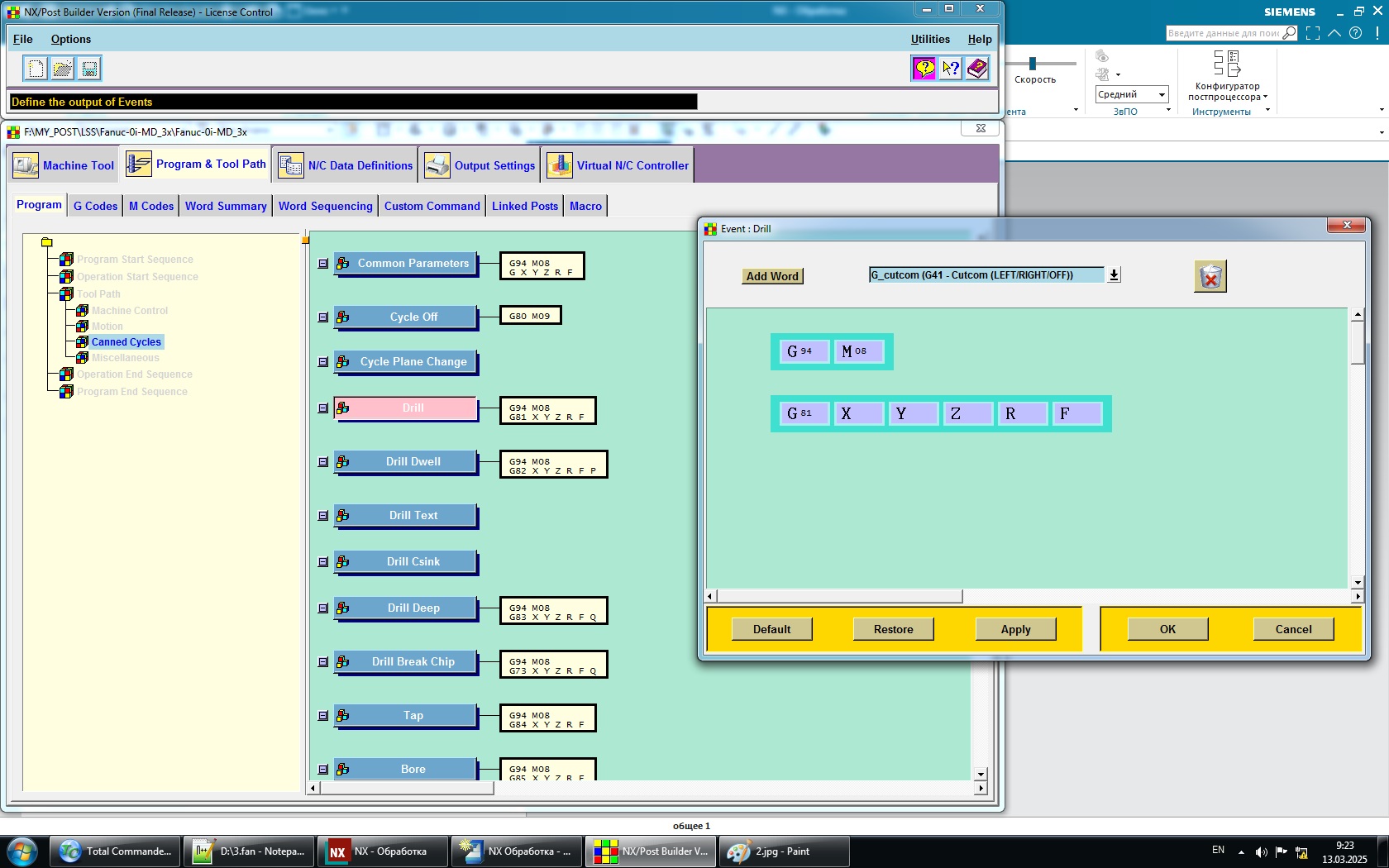Collapse the Drill Break Chip event
Screen dimensions: 1389x868
tap(323, 662)
